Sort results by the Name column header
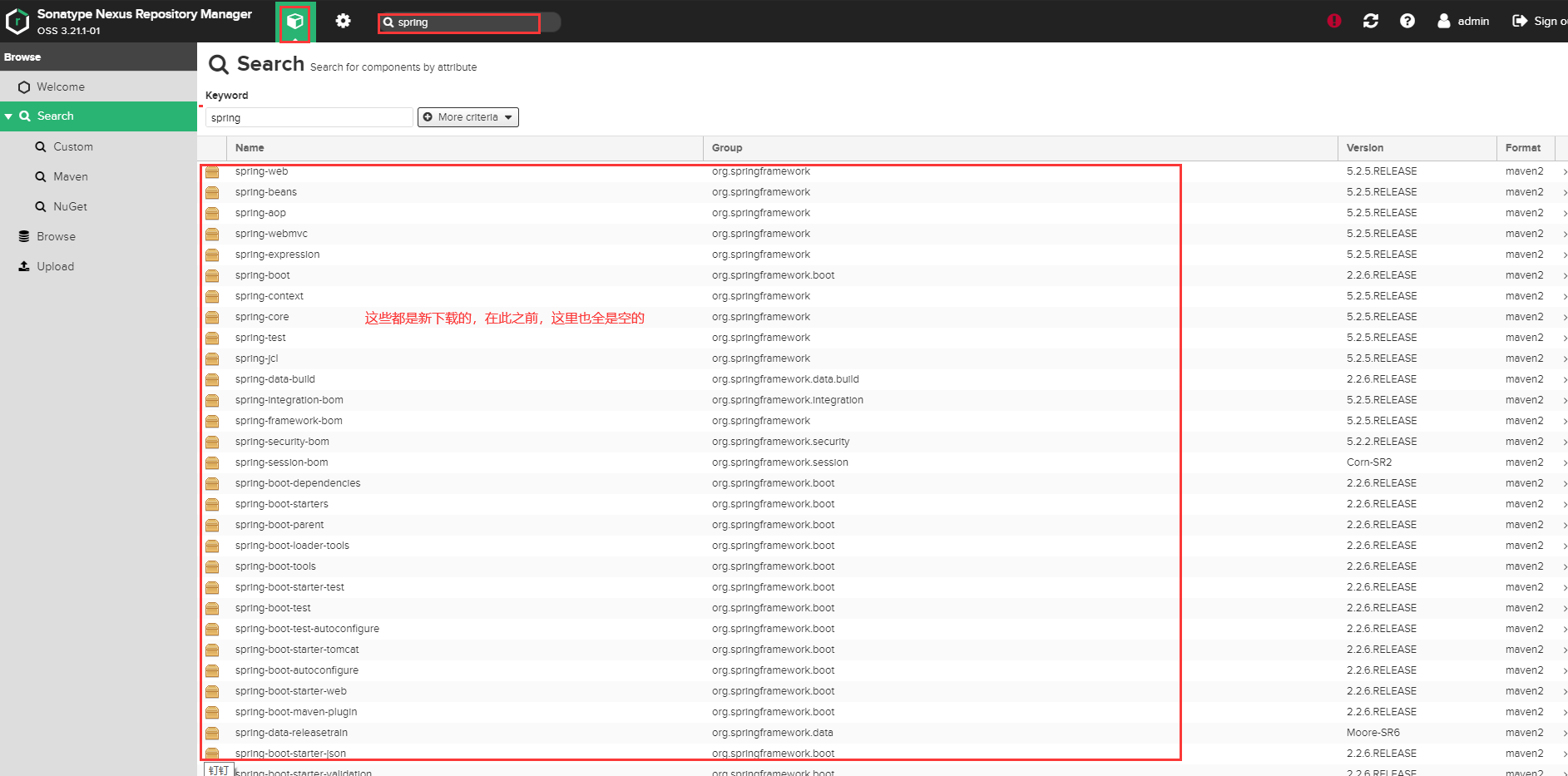Image resolution: width=1568 pixels, height=776 pixels. pyautogui.click(x=465, y=148)
